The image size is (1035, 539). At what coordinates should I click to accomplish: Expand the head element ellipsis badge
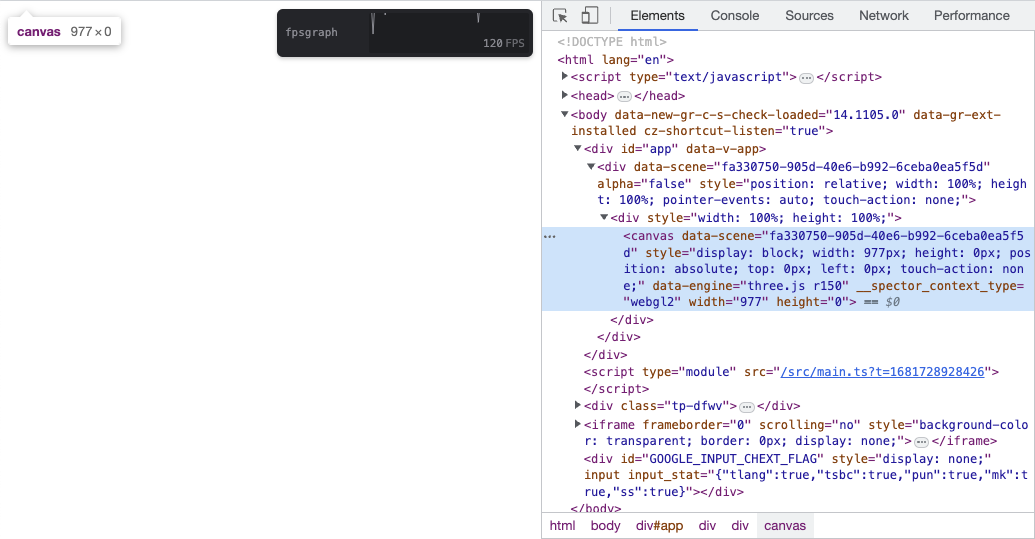click(624, 97)
